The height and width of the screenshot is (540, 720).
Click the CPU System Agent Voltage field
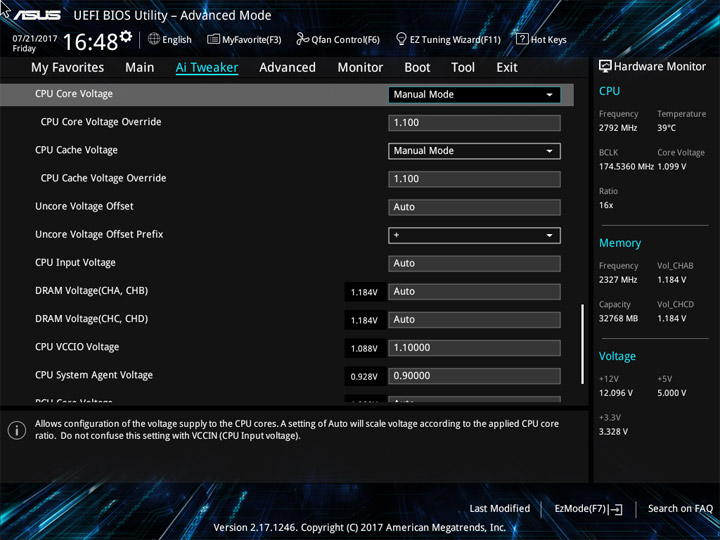click(474, 376)
